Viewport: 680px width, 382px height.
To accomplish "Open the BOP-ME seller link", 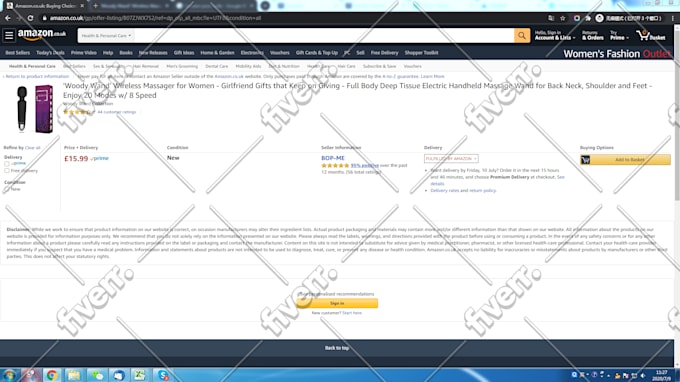I will (x=333, y=158).
